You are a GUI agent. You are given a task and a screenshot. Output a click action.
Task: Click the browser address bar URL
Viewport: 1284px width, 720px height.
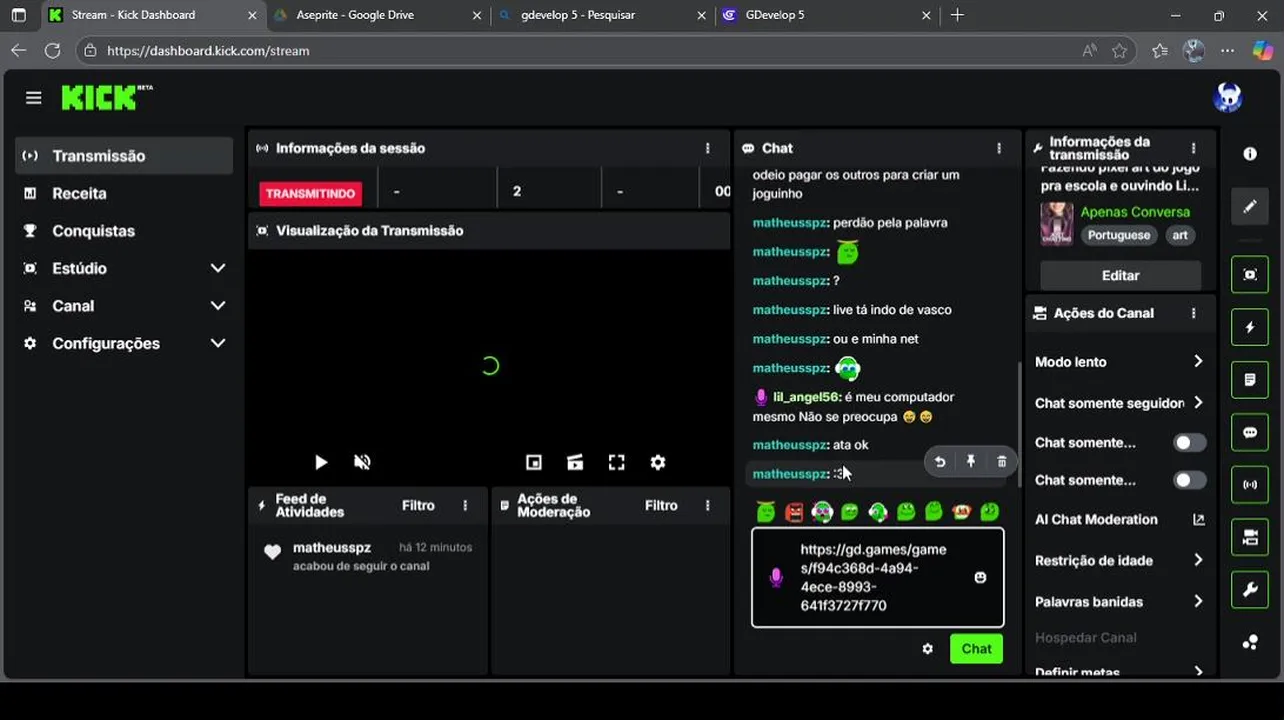pyautogui.click(x=208, y=50)
